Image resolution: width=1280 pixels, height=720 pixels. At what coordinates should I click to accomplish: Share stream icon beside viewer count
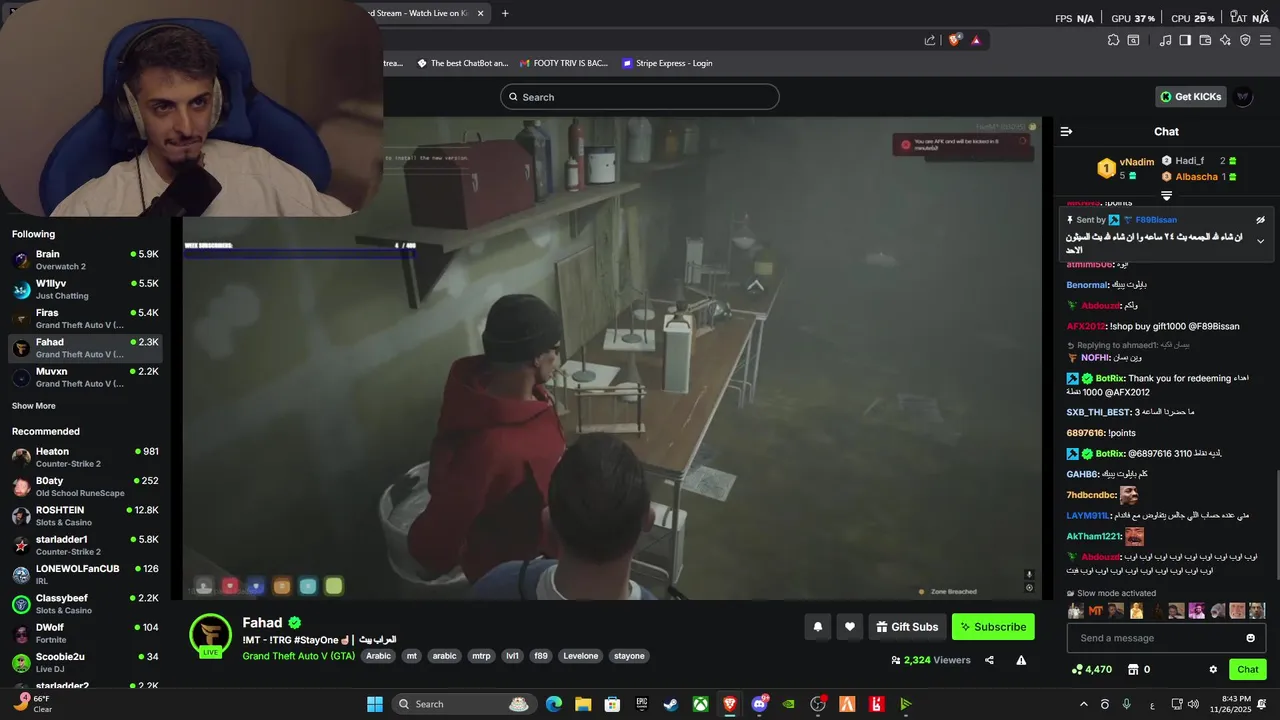989,660
